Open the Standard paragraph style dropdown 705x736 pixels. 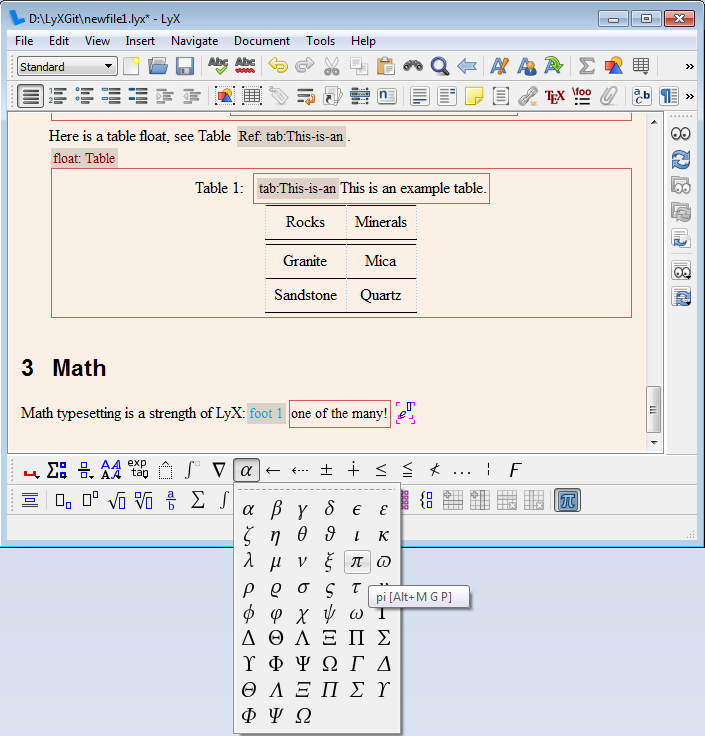click(x=67, y=67)
